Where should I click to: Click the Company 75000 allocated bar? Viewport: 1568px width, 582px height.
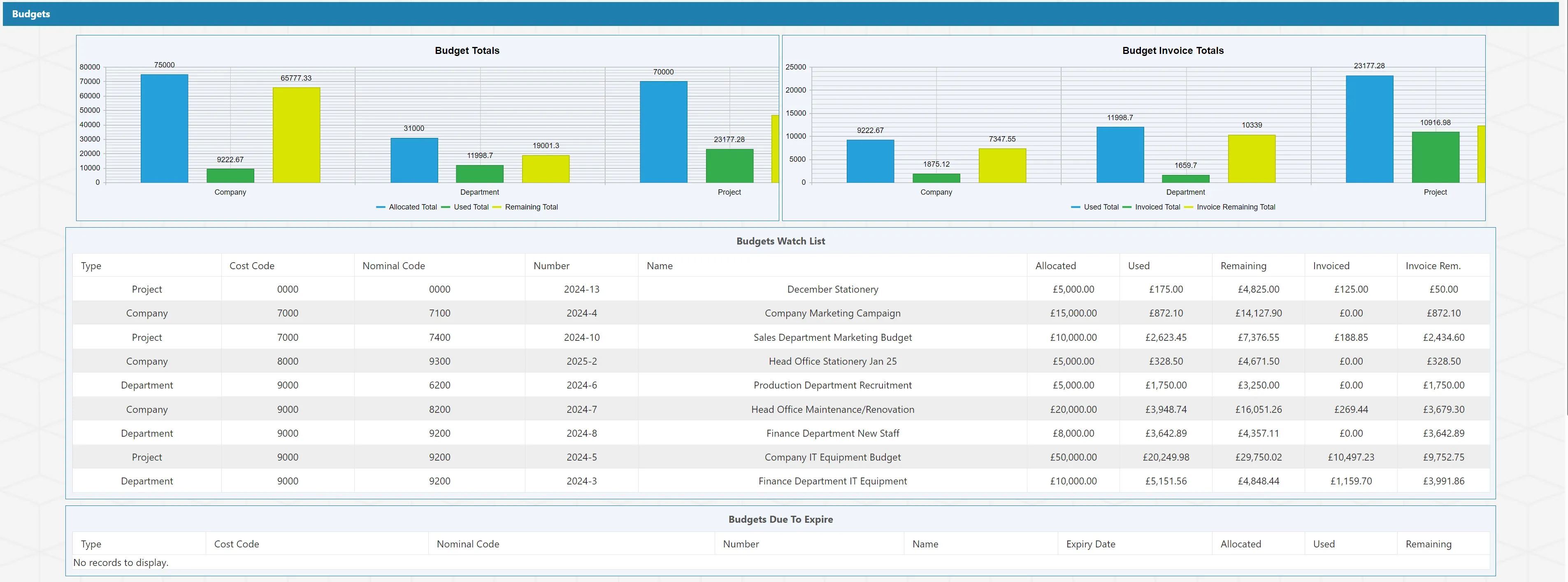click(164, 128)
